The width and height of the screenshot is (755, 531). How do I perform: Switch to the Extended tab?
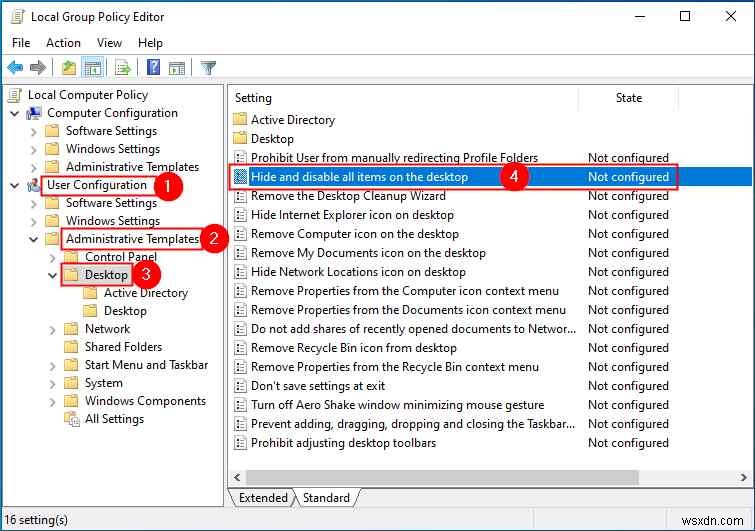coord(263,497)
